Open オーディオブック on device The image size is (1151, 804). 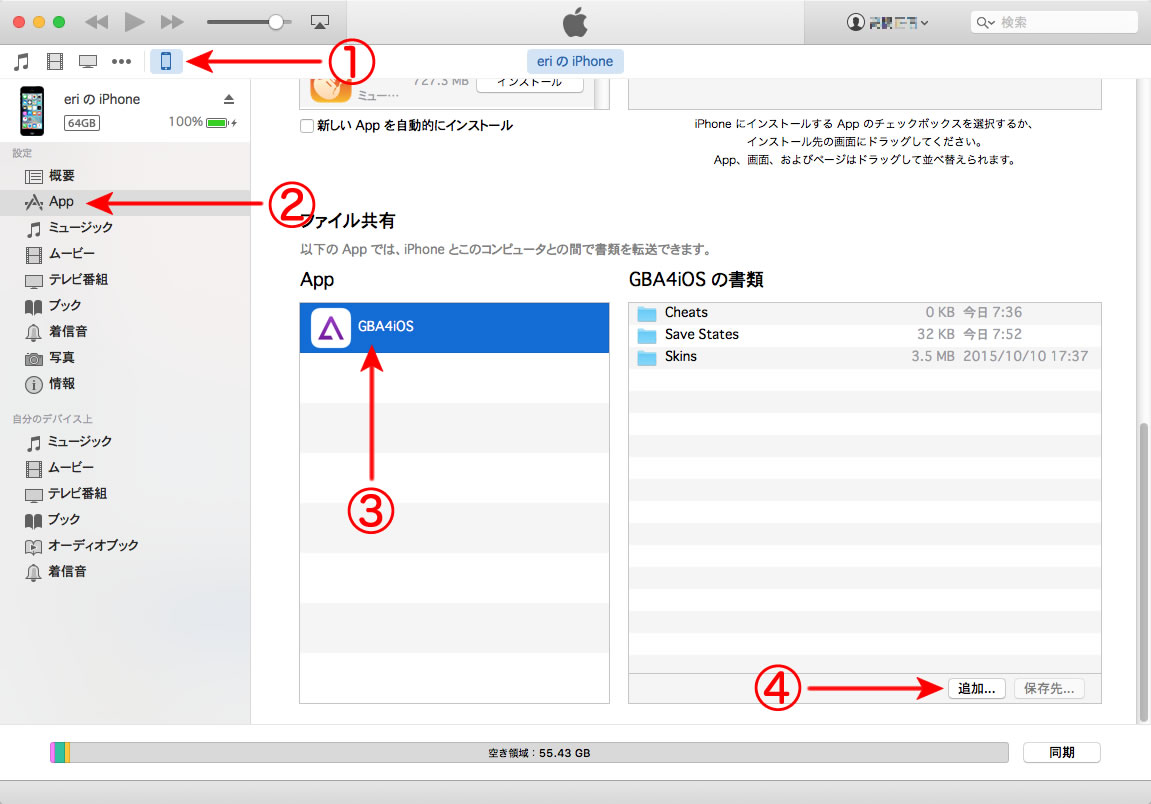pos(125,546)
